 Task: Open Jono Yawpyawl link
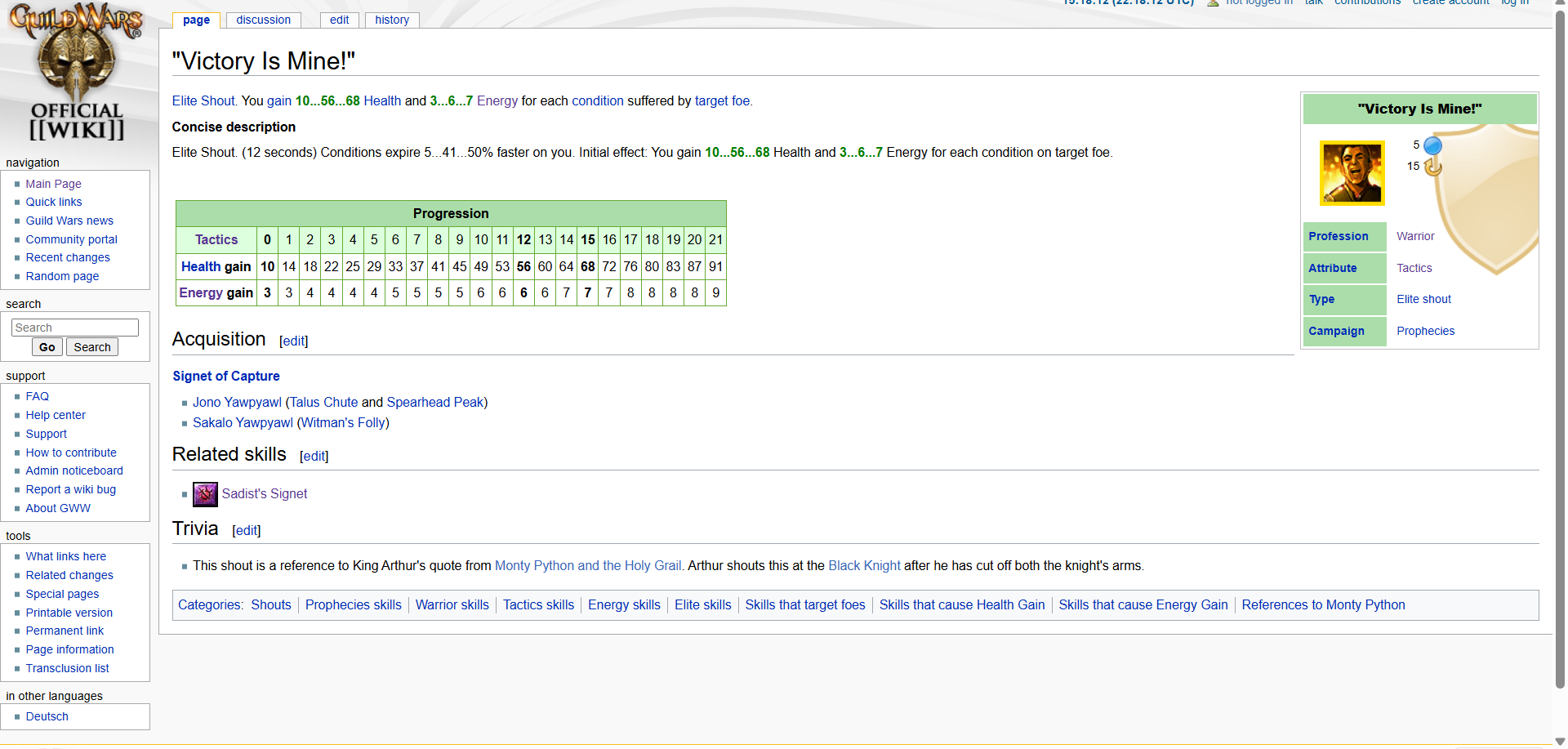coord(237,403)
